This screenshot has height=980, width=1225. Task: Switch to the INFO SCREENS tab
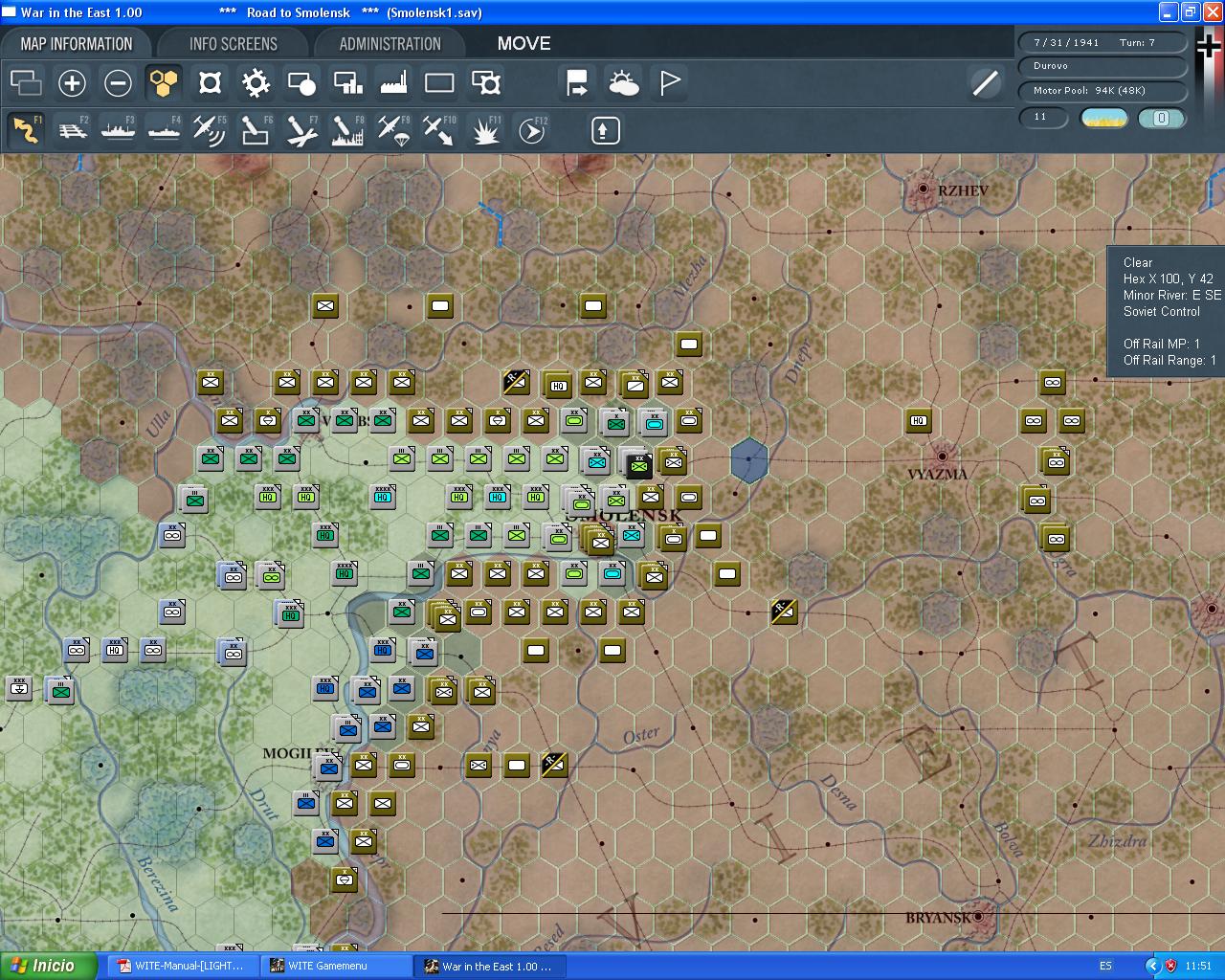[x=233, y=44]
